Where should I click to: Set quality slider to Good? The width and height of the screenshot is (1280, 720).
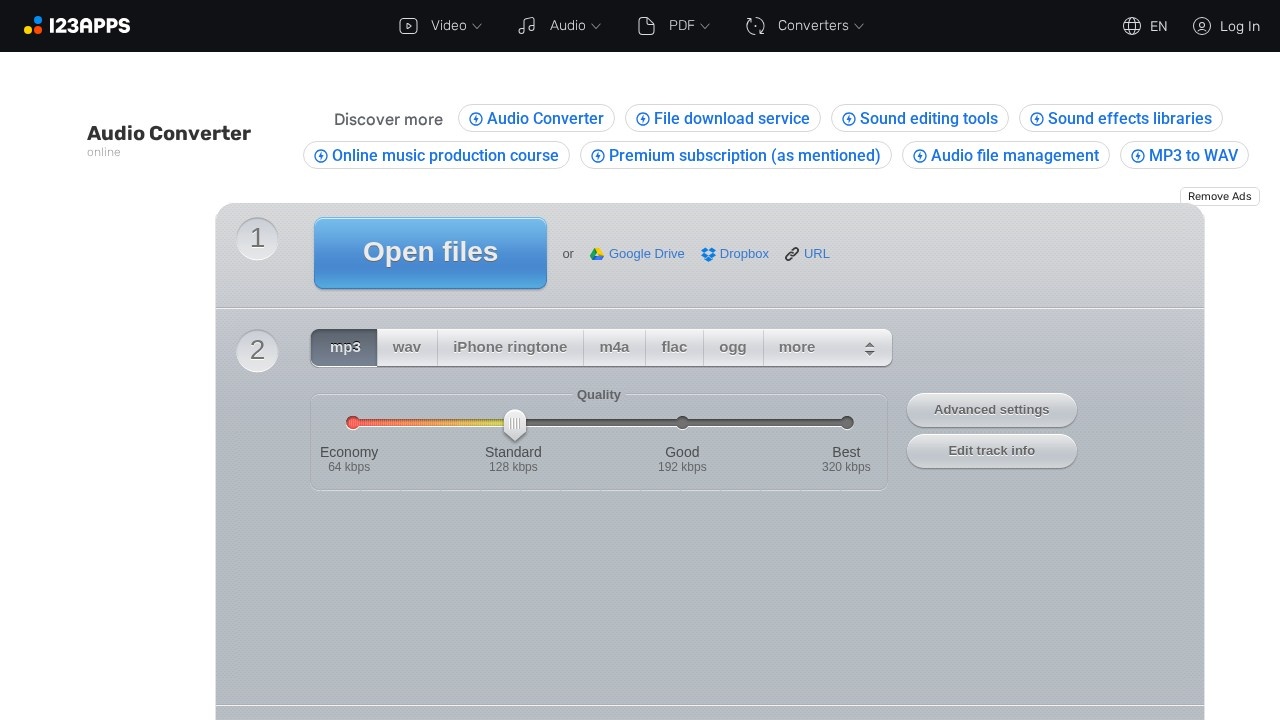pyautogui.click(x=682, y=423)
